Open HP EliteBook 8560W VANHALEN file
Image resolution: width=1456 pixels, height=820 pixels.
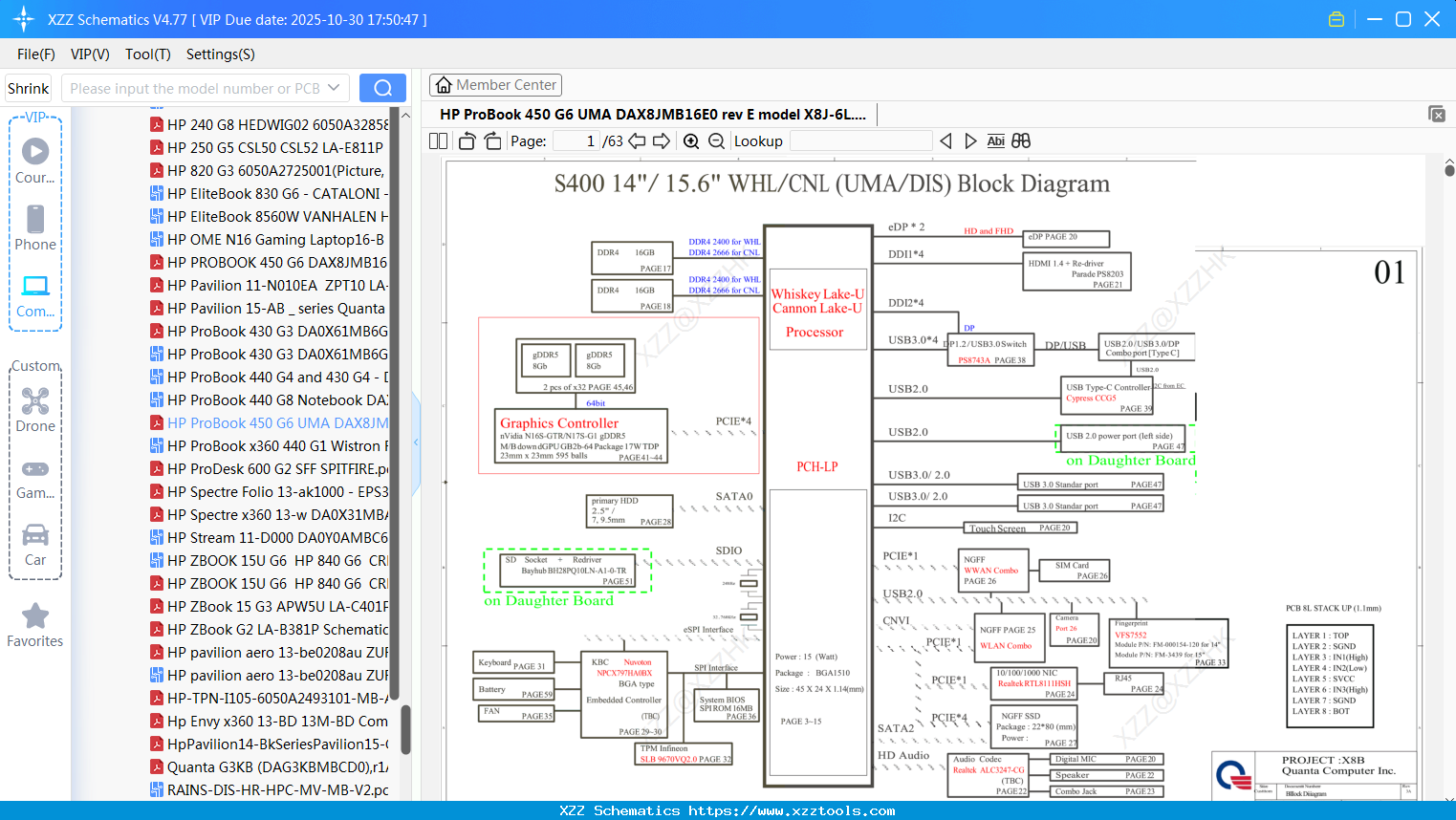pos(269,216)
